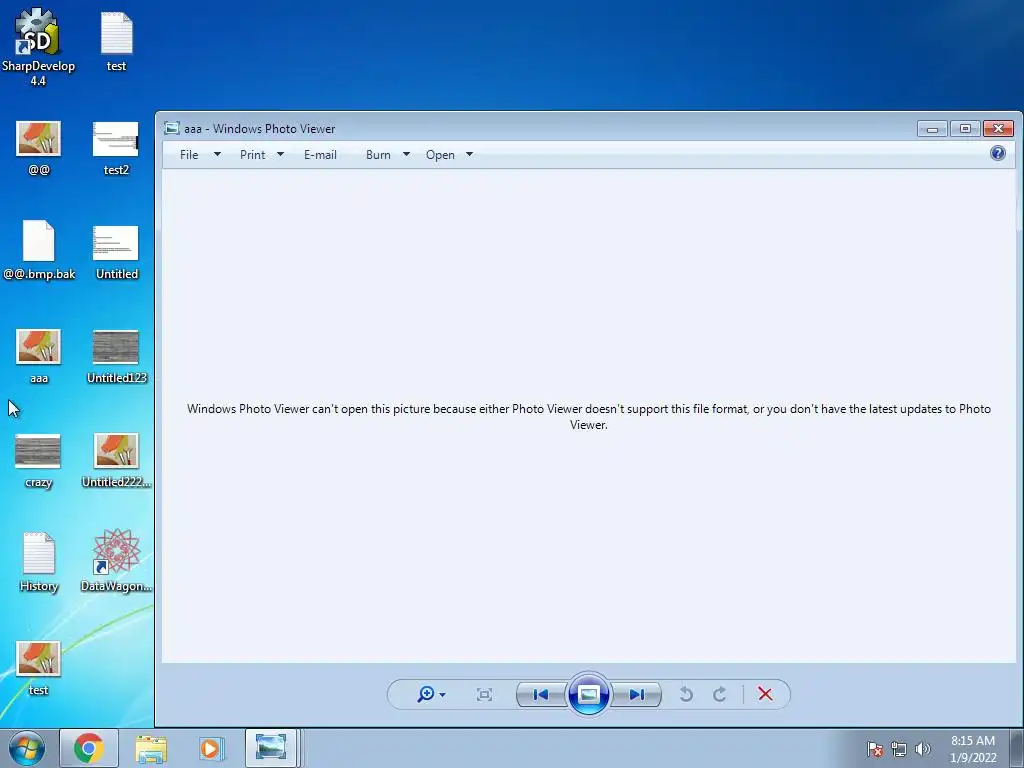Open the Print menu
The height and width of the screenshot is (768, 1024).
point(252,155)
